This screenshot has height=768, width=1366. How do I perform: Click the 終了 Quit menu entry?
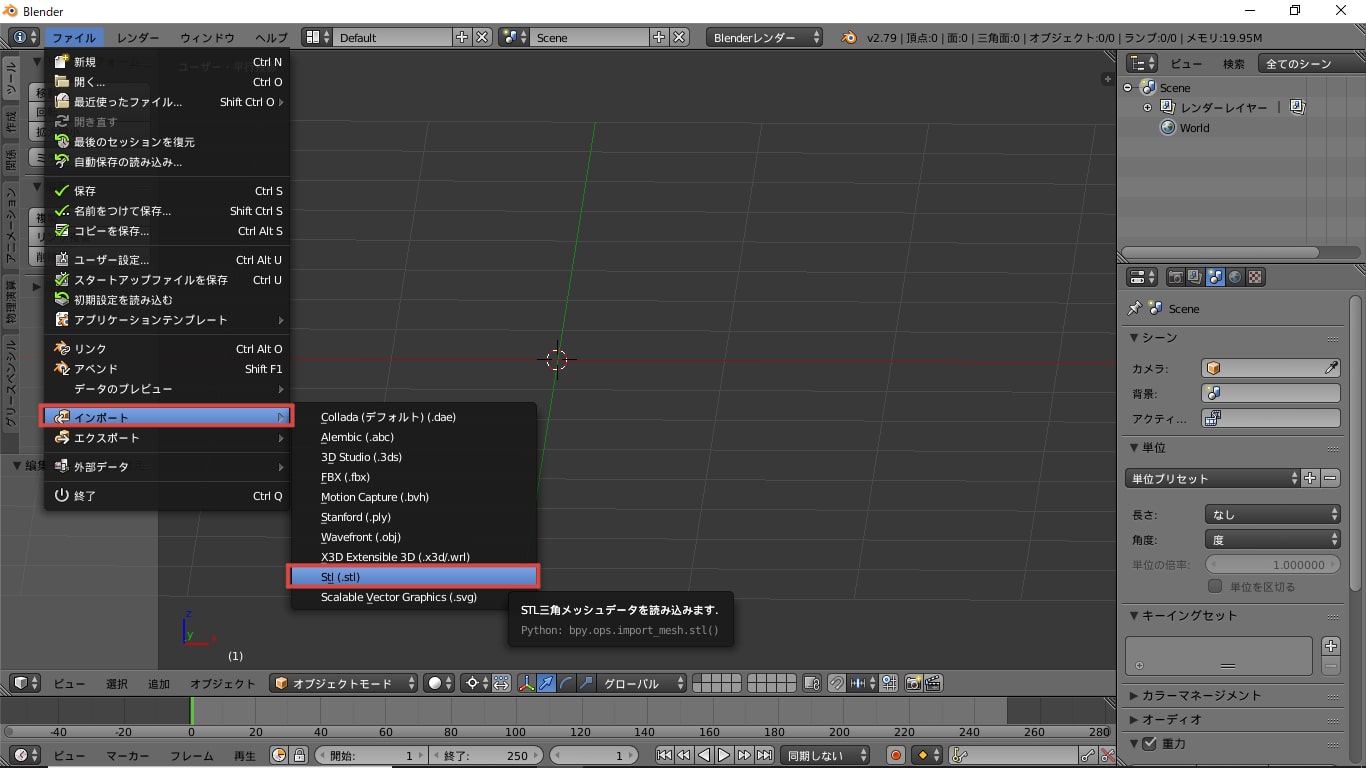[x=167, y=496]
